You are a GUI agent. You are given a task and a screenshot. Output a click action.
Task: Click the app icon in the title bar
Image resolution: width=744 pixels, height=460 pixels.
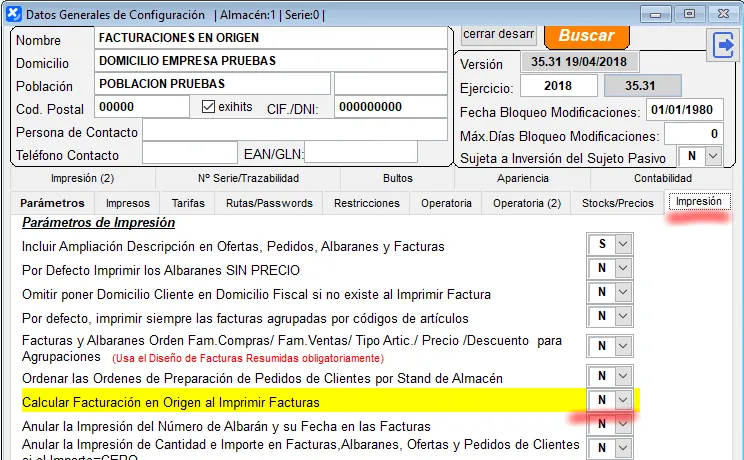tap(11, 14)
